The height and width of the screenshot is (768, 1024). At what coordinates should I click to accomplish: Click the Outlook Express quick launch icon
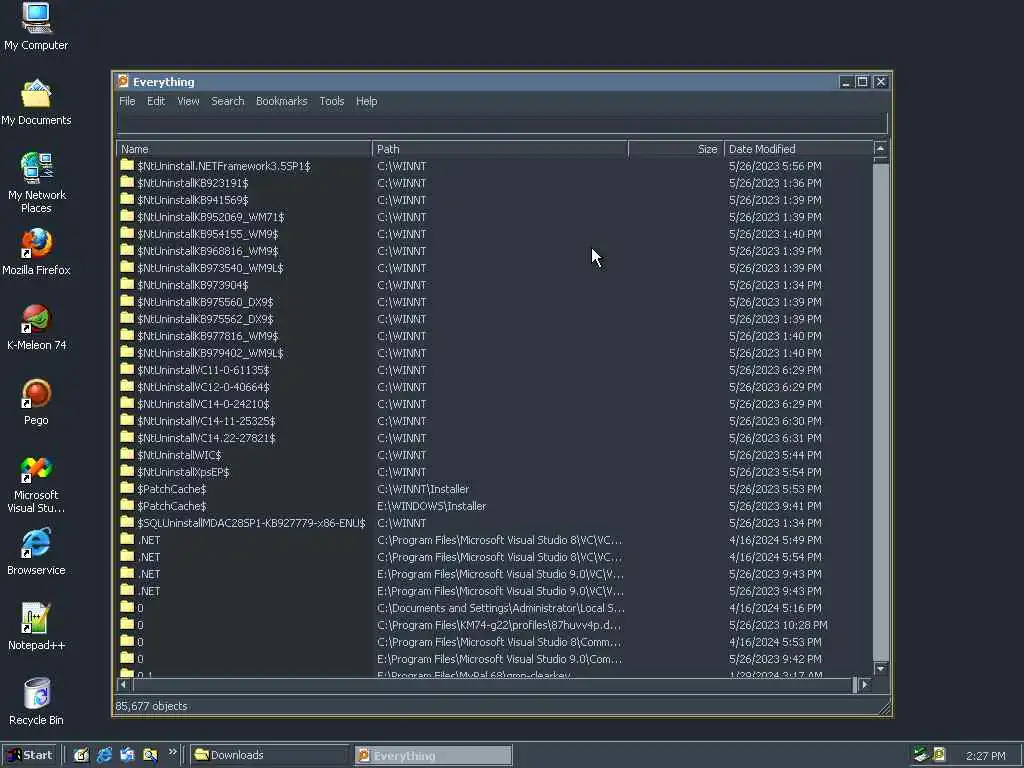point(127,755)
